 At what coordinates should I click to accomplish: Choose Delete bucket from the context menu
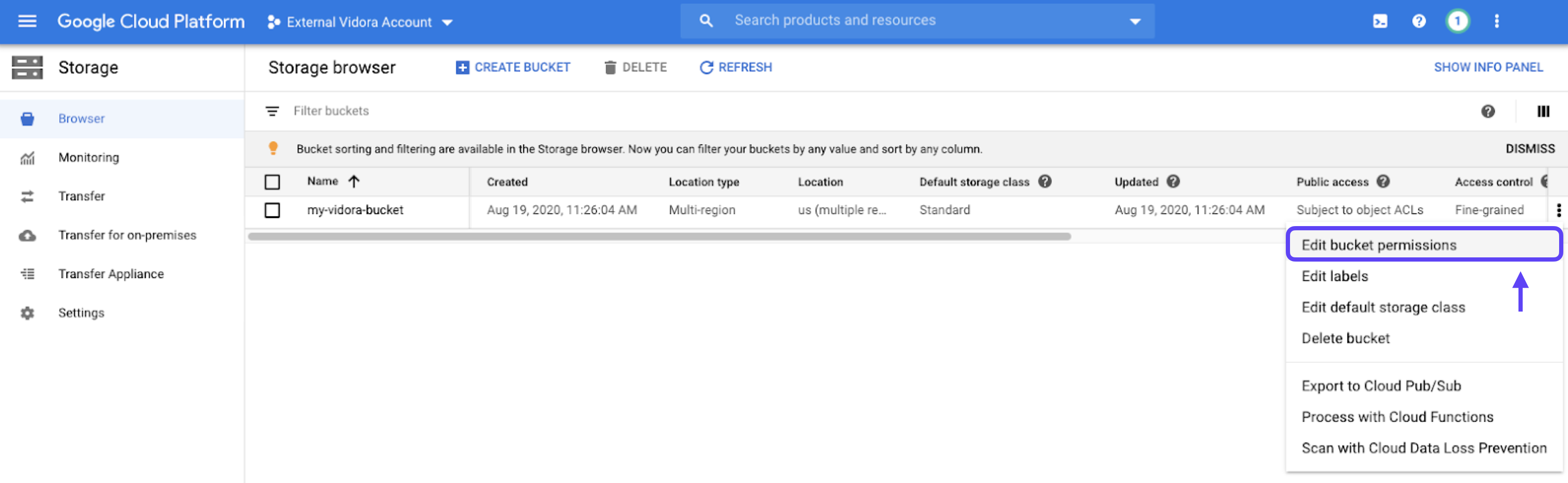click(x=1345, y=338)
